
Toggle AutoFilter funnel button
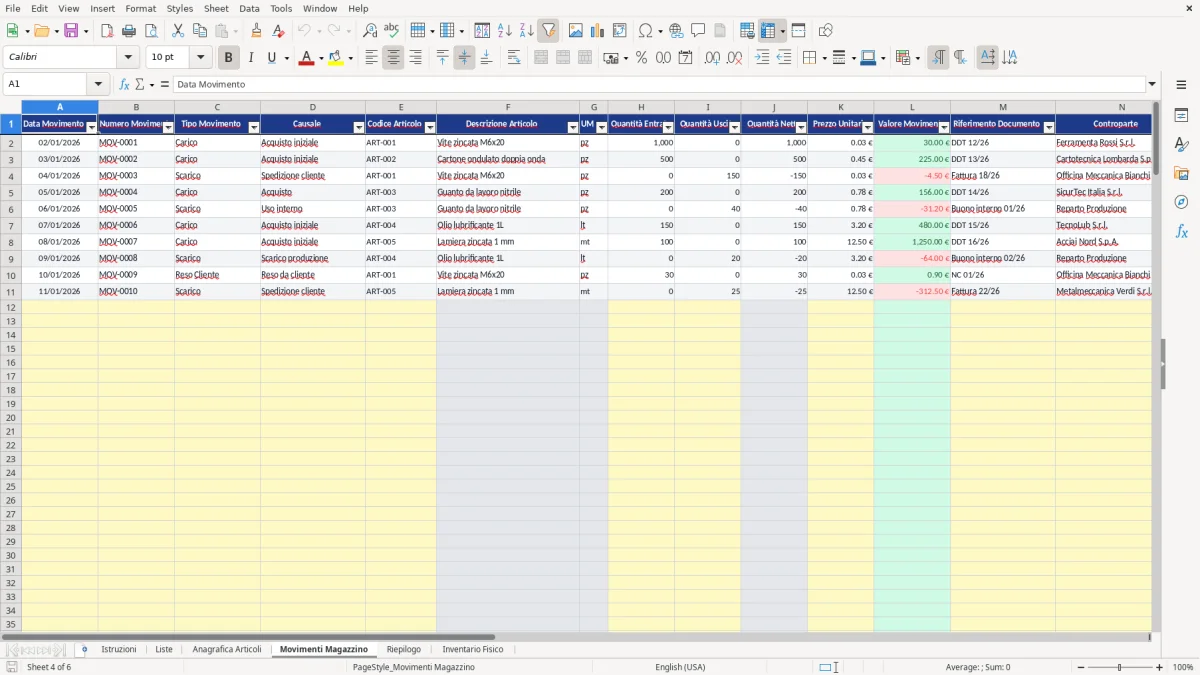click(548, 31)
